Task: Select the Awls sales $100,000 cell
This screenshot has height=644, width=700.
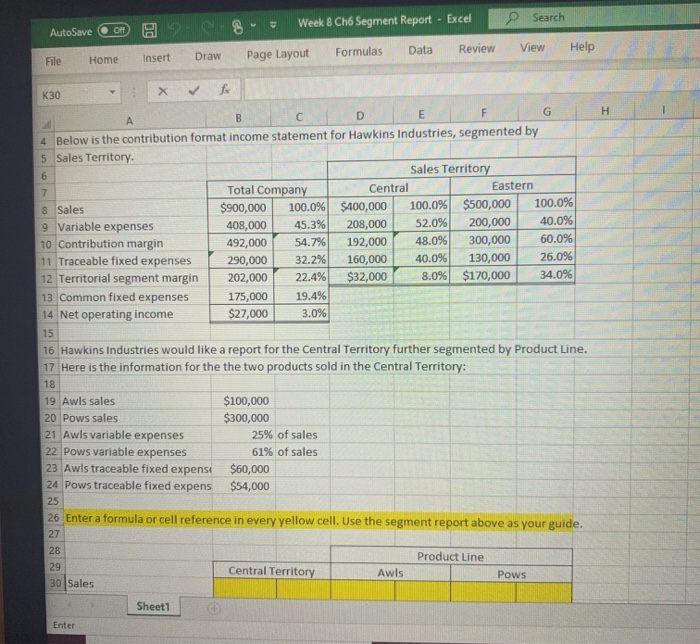Action: (242, 401)
